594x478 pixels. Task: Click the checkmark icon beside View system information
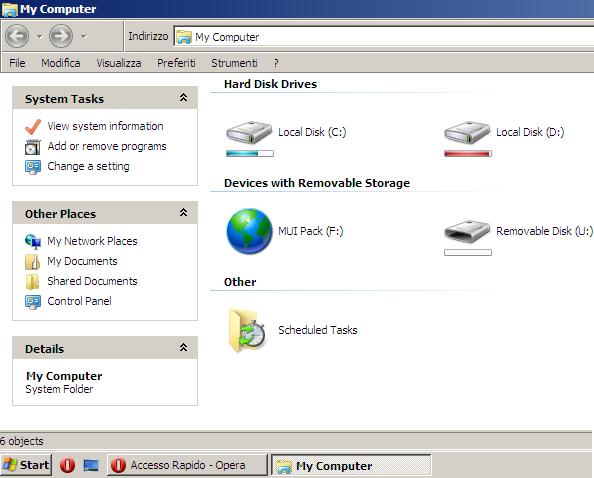pos(33,127)
